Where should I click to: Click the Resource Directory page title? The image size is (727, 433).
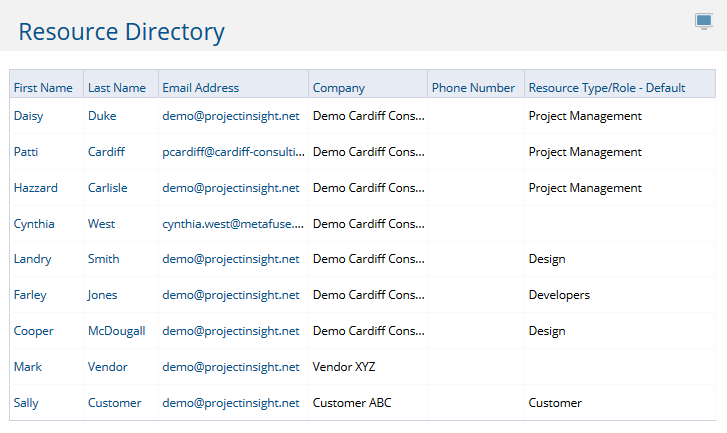coord(121,32)
